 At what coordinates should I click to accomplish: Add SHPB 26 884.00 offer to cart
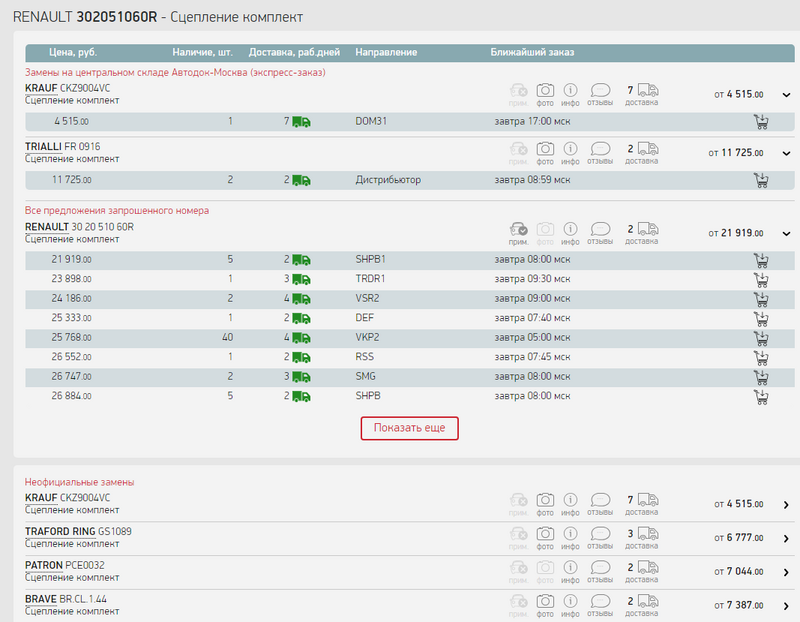pyautogui.click(x=761, y=396)
